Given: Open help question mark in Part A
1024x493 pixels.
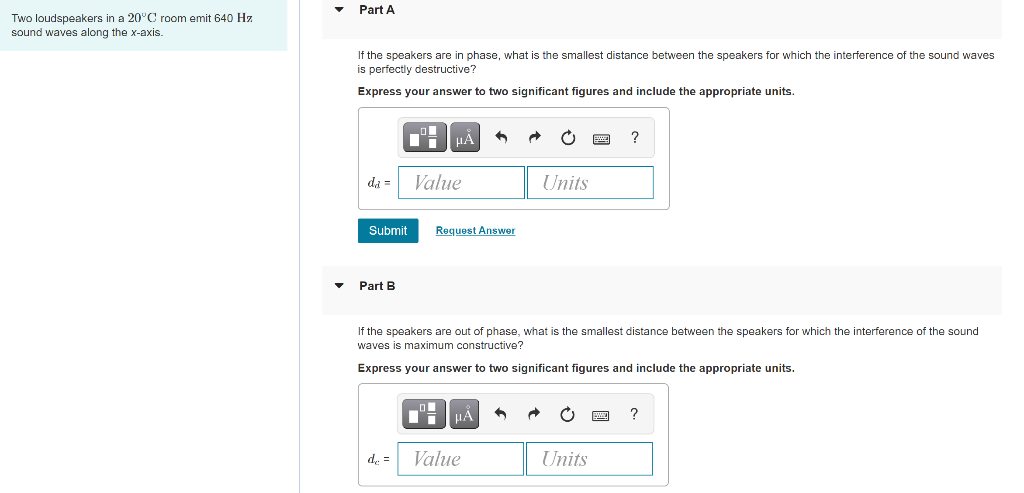Looking at the screenshot, I should pyautogui.click(x=634, y=137).
